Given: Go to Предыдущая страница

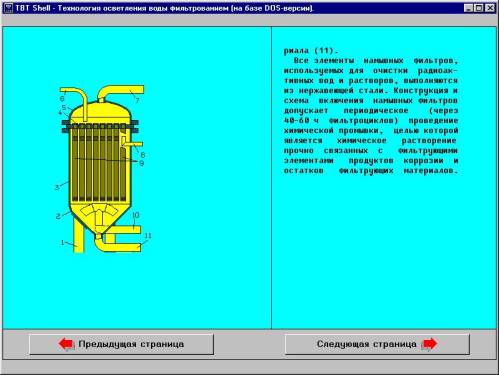Looking at the screenshot, I should click(121, 344).
